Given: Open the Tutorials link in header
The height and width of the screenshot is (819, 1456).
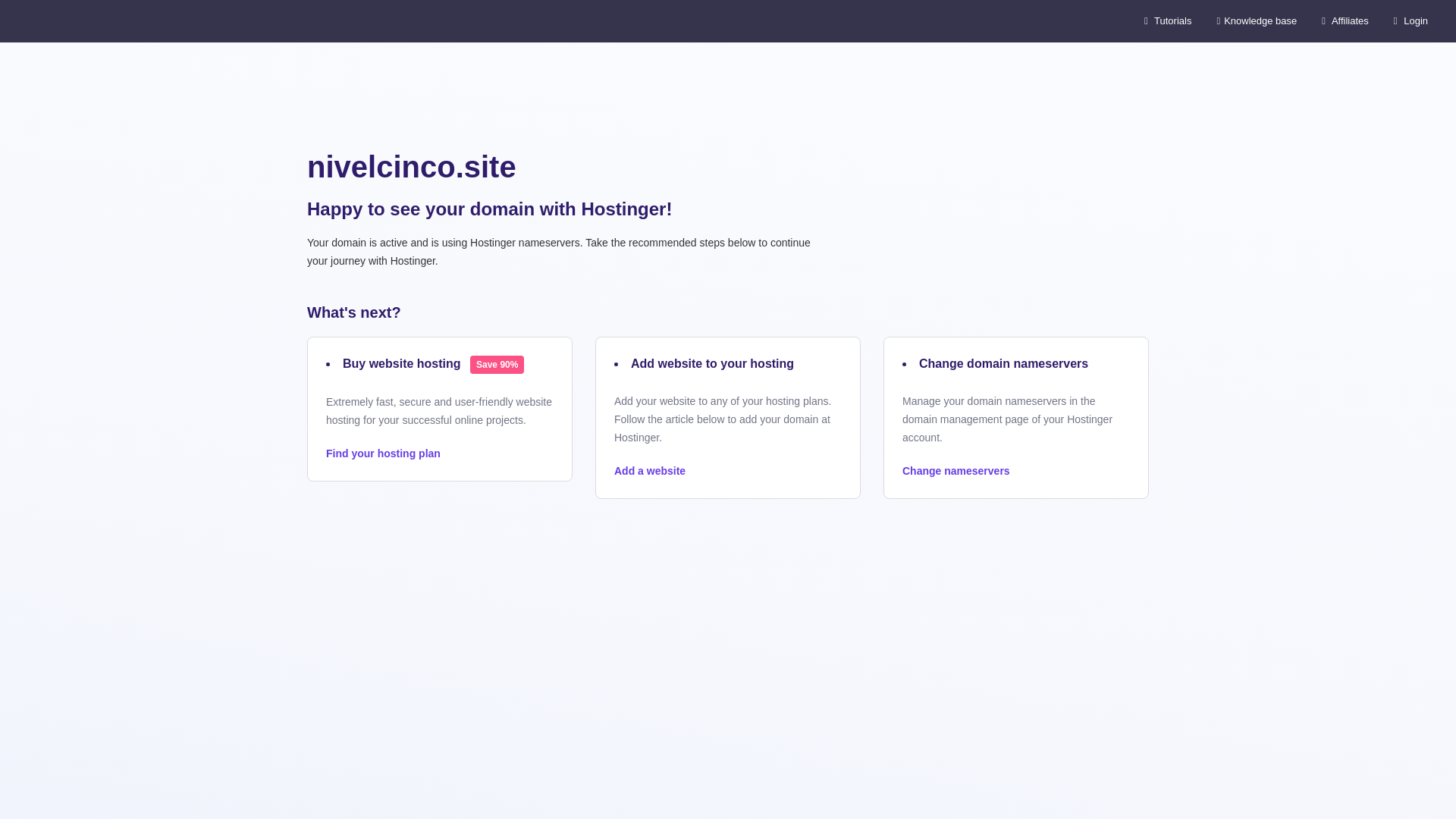Looking at the screenshot, I should (1168, 21).
